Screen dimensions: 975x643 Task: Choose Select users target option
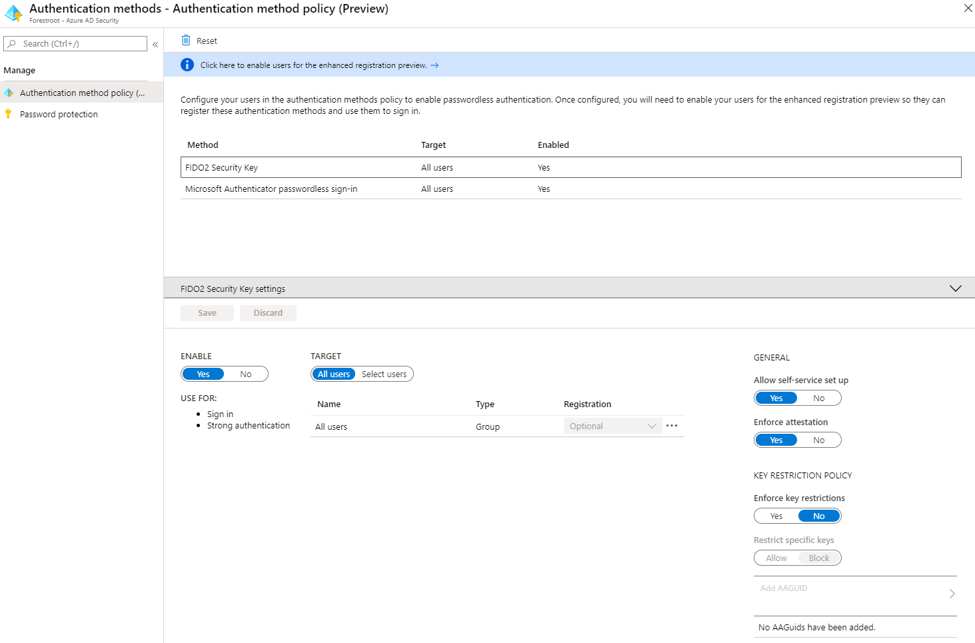(384, 374)
